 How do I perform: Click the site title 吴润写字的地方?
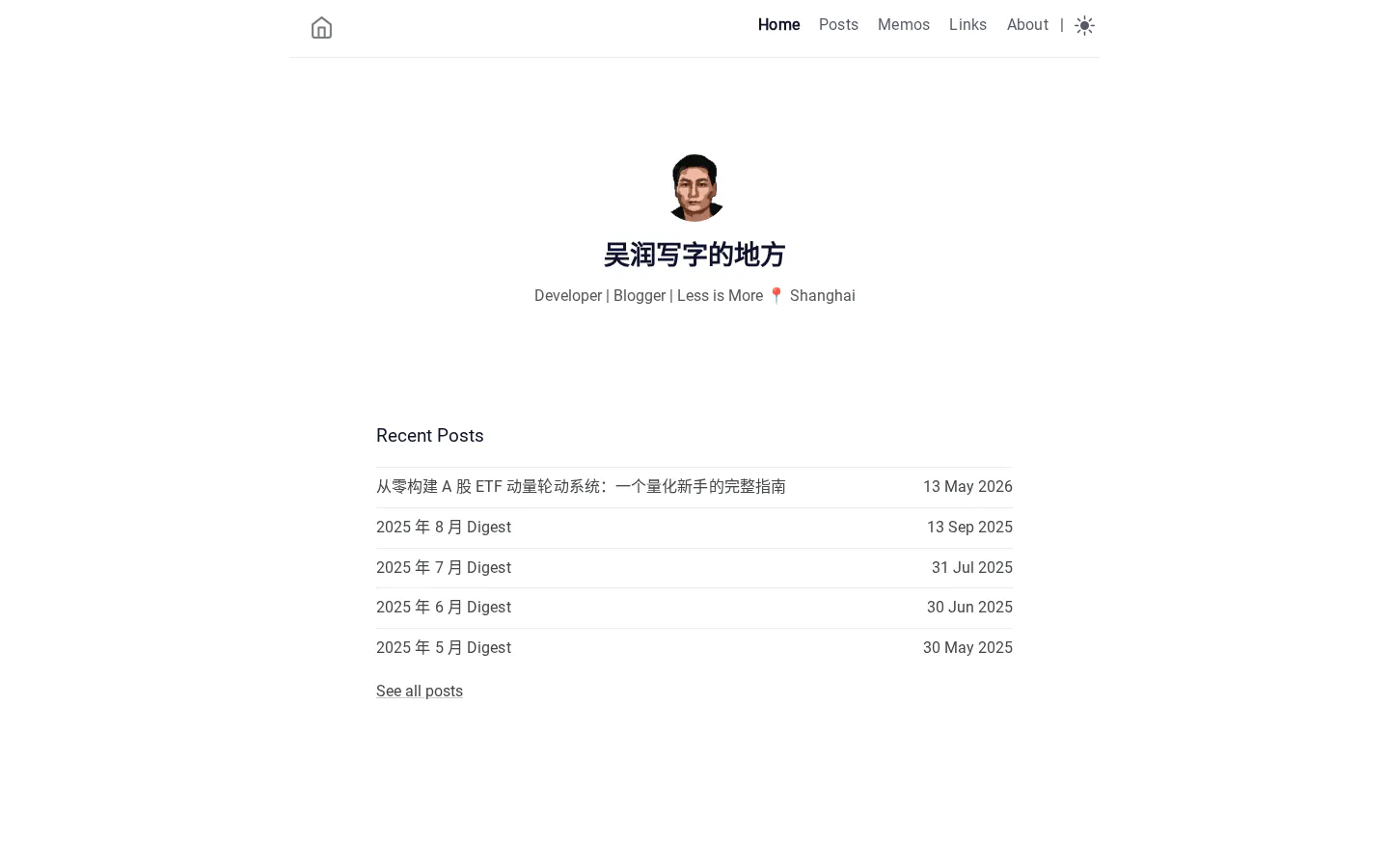694,255
